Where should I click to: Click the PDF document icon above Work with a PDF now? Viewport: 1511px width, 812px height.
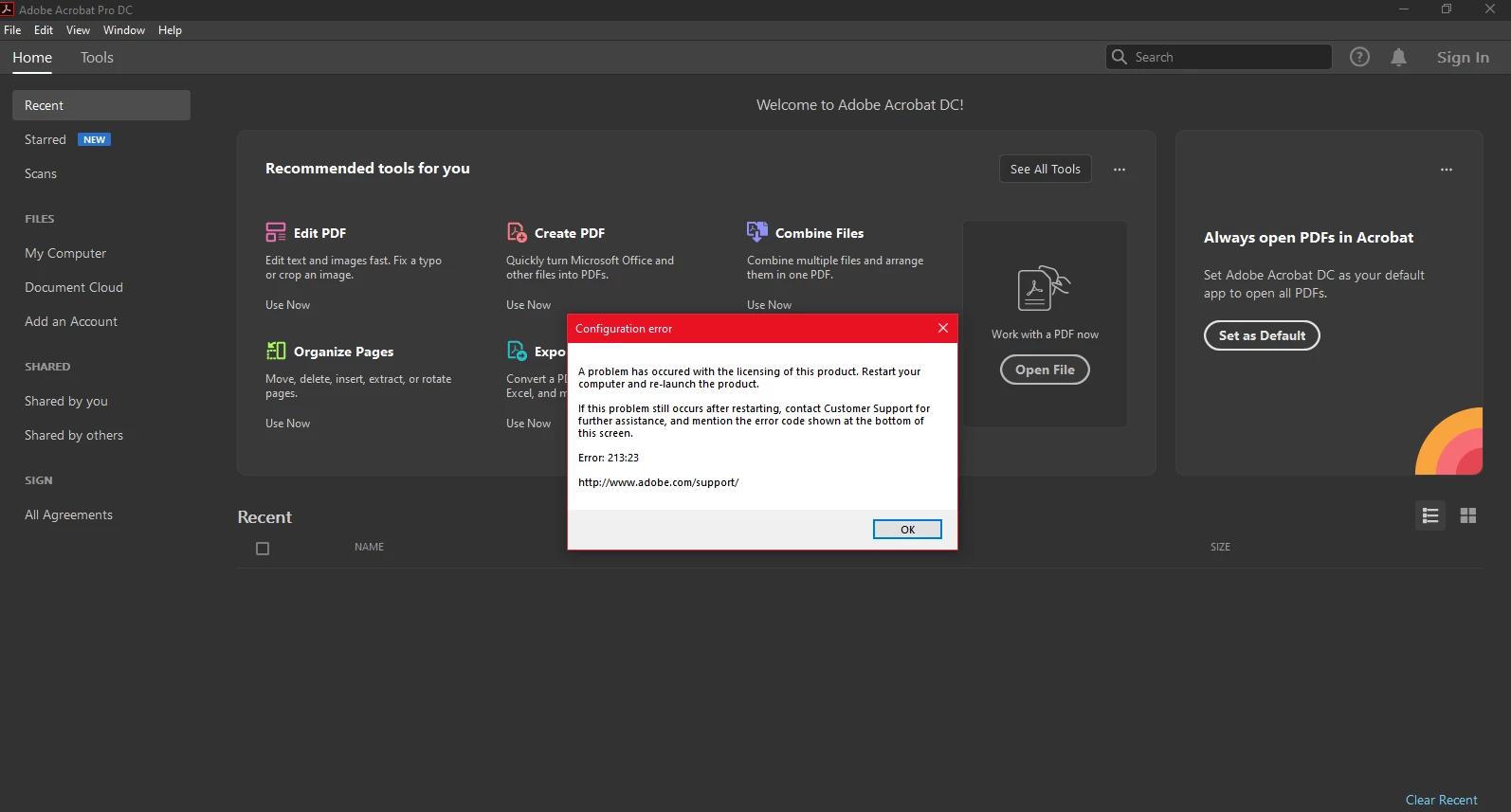coord(1044,288)
